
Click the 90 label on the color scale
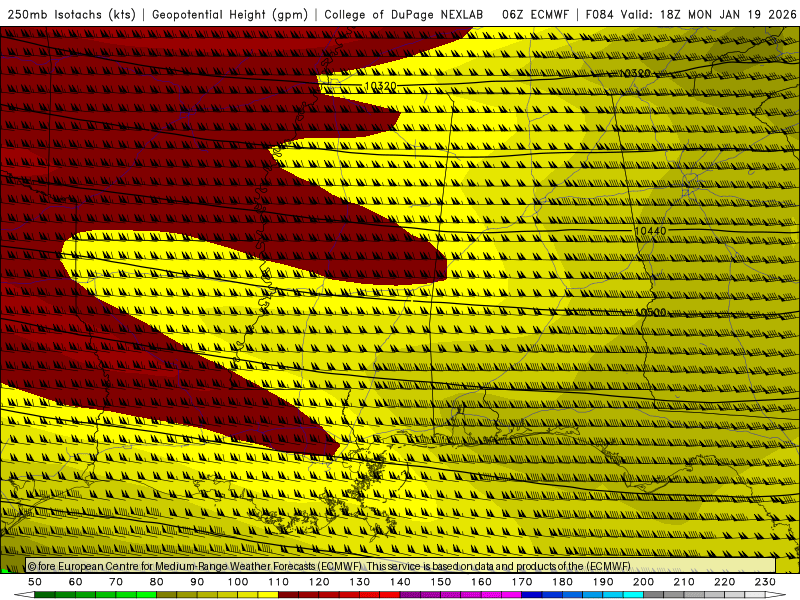(197, 582)
